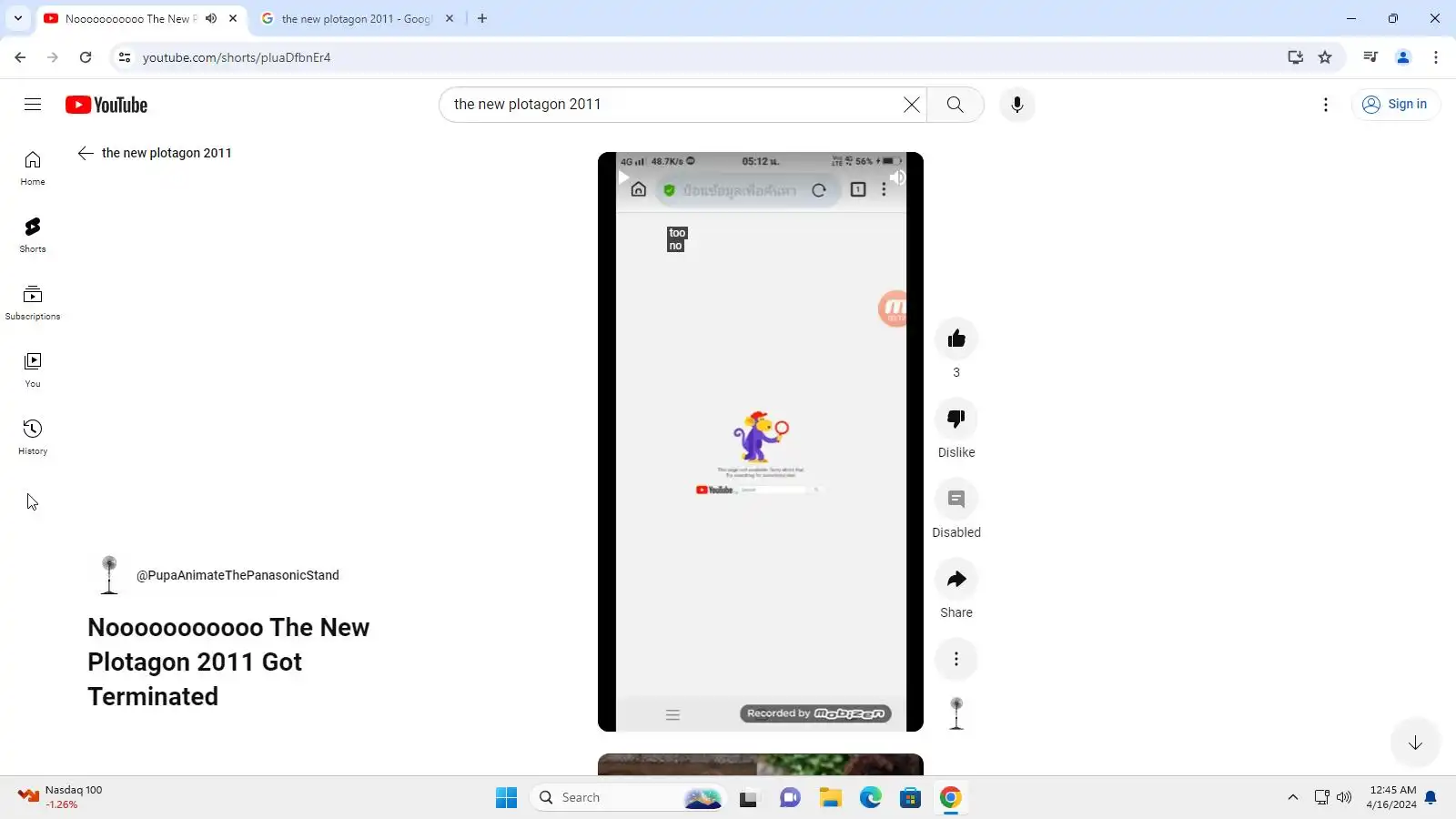Open the channel avatar beside the Short

coord(956,714)
